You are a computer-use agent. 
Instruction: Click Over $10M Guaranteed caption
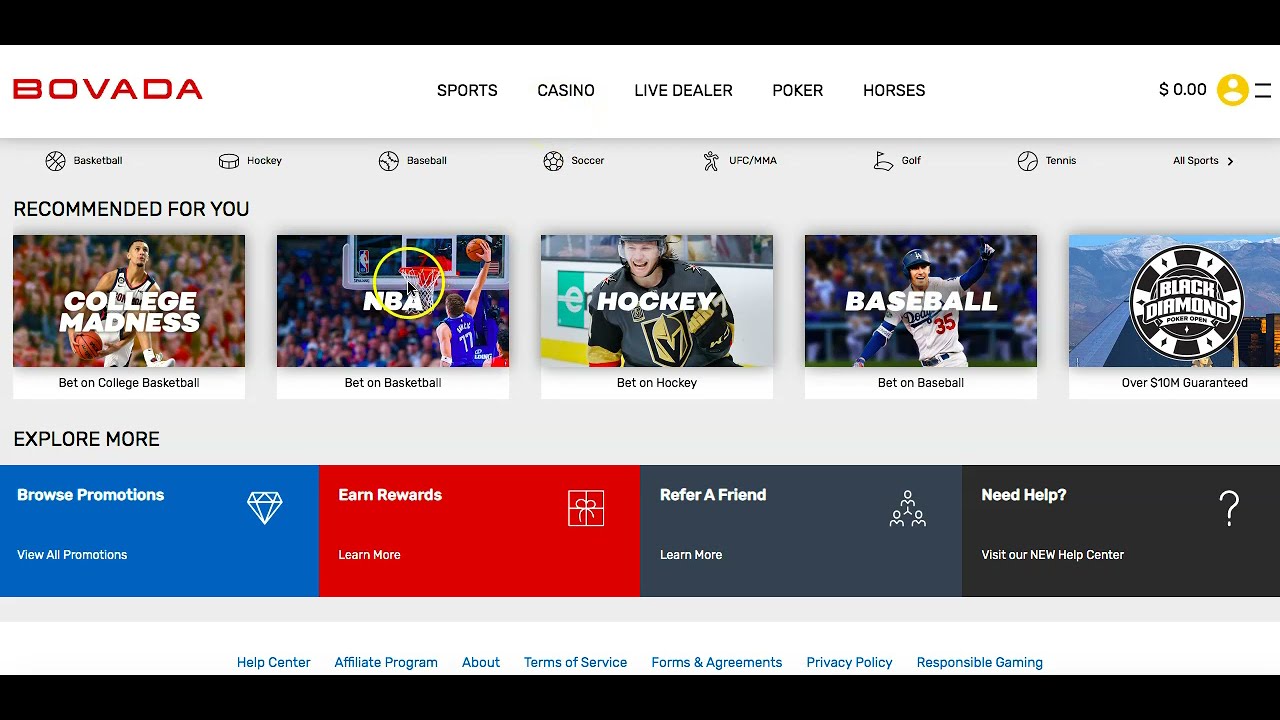[1185, 383]
